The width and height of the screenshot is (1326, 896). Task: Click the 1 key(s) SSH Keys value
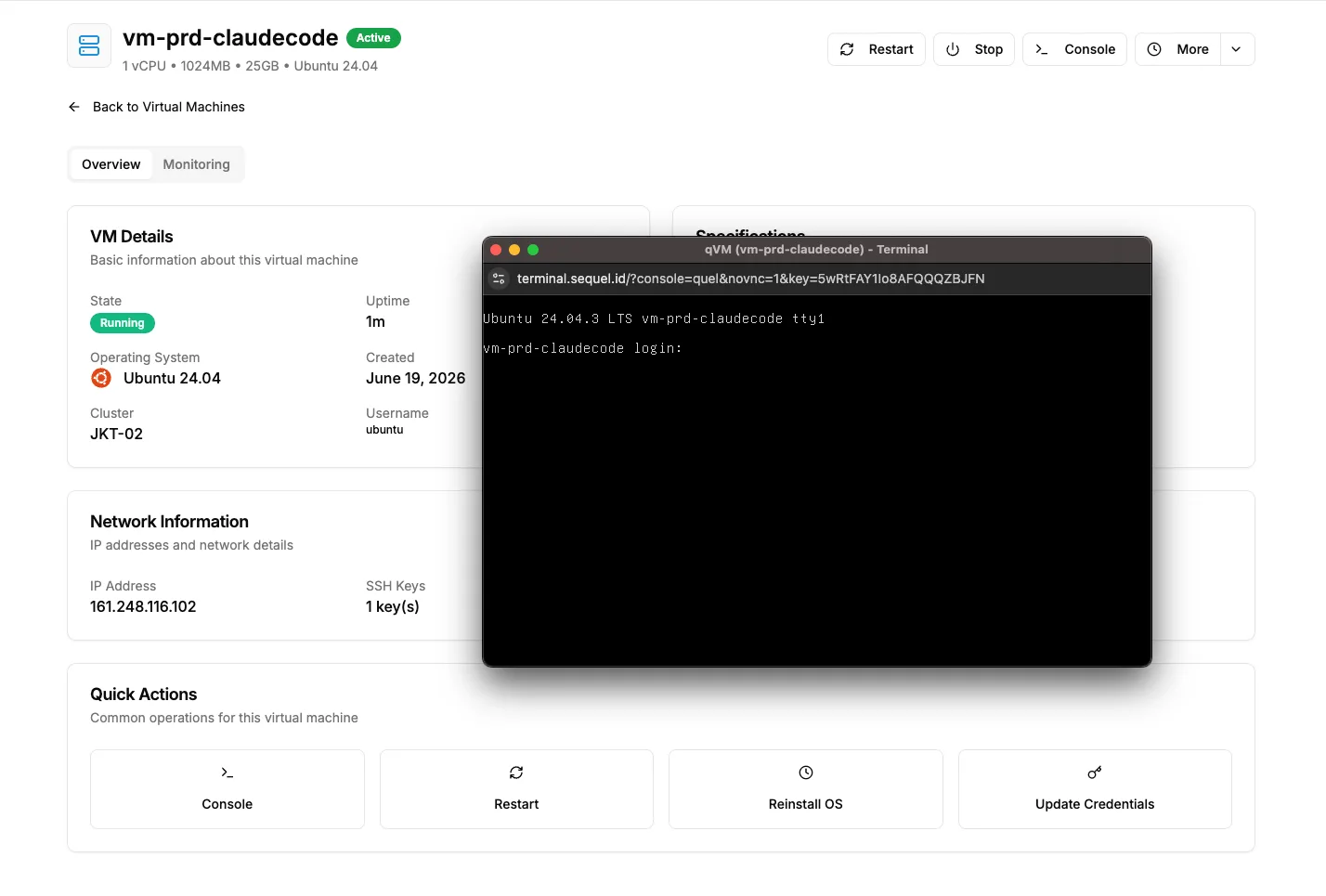click(393, 606)
